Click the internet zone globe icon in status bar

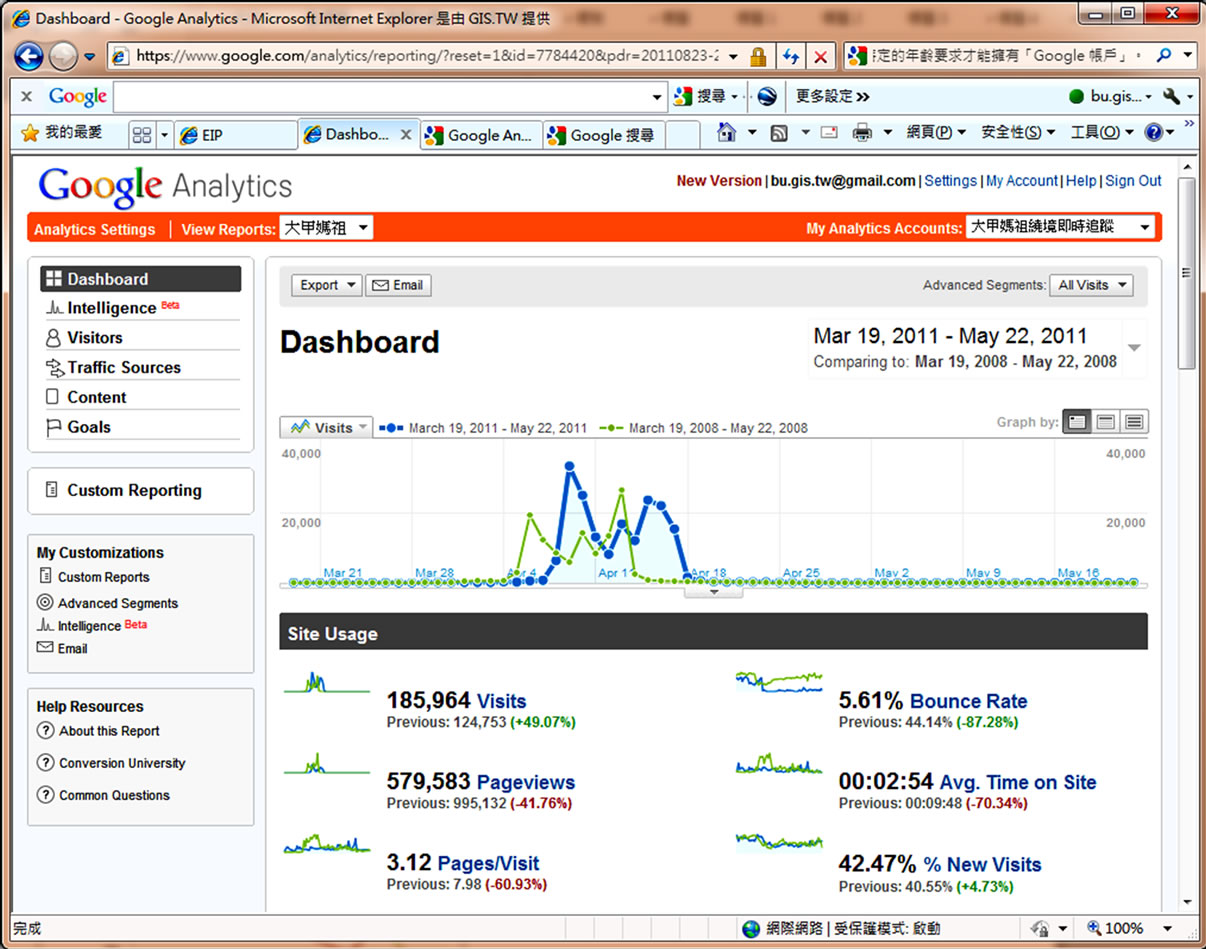pyautogui.click(x=751, y=929)
